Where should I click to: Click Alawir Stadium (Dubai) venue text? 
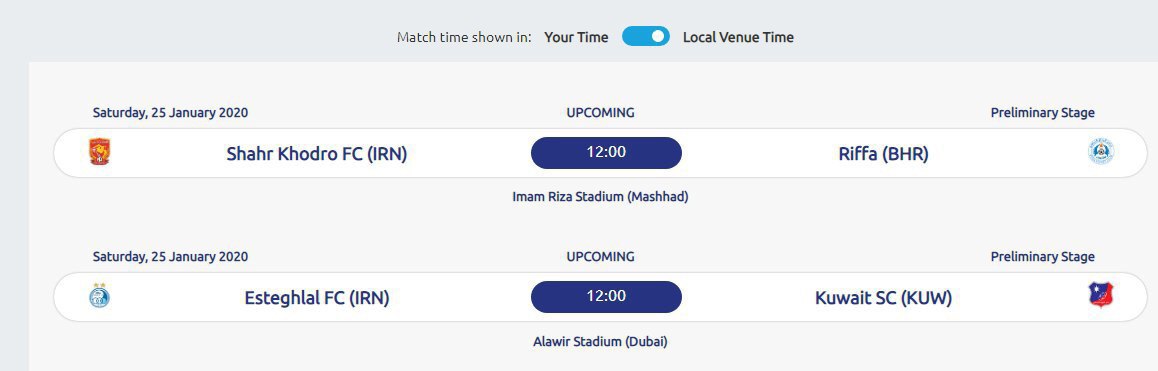[x=600, y=342]
